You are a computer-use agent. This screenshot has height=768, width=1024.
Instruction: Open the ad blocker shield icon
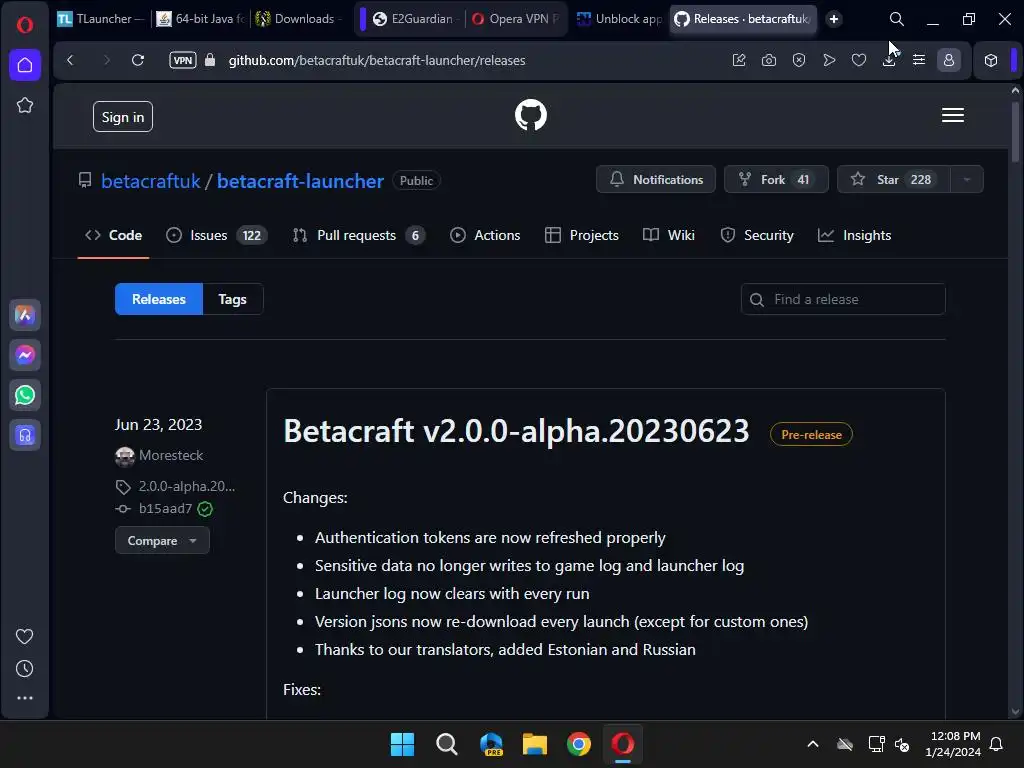coord(799,60)
